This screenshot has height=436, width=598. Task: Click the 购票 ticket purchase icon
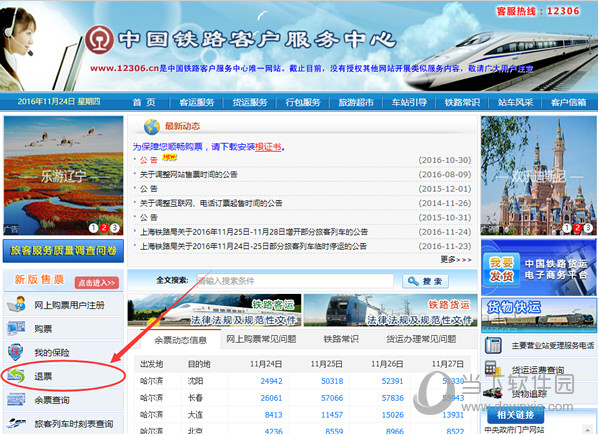[16, 328]
